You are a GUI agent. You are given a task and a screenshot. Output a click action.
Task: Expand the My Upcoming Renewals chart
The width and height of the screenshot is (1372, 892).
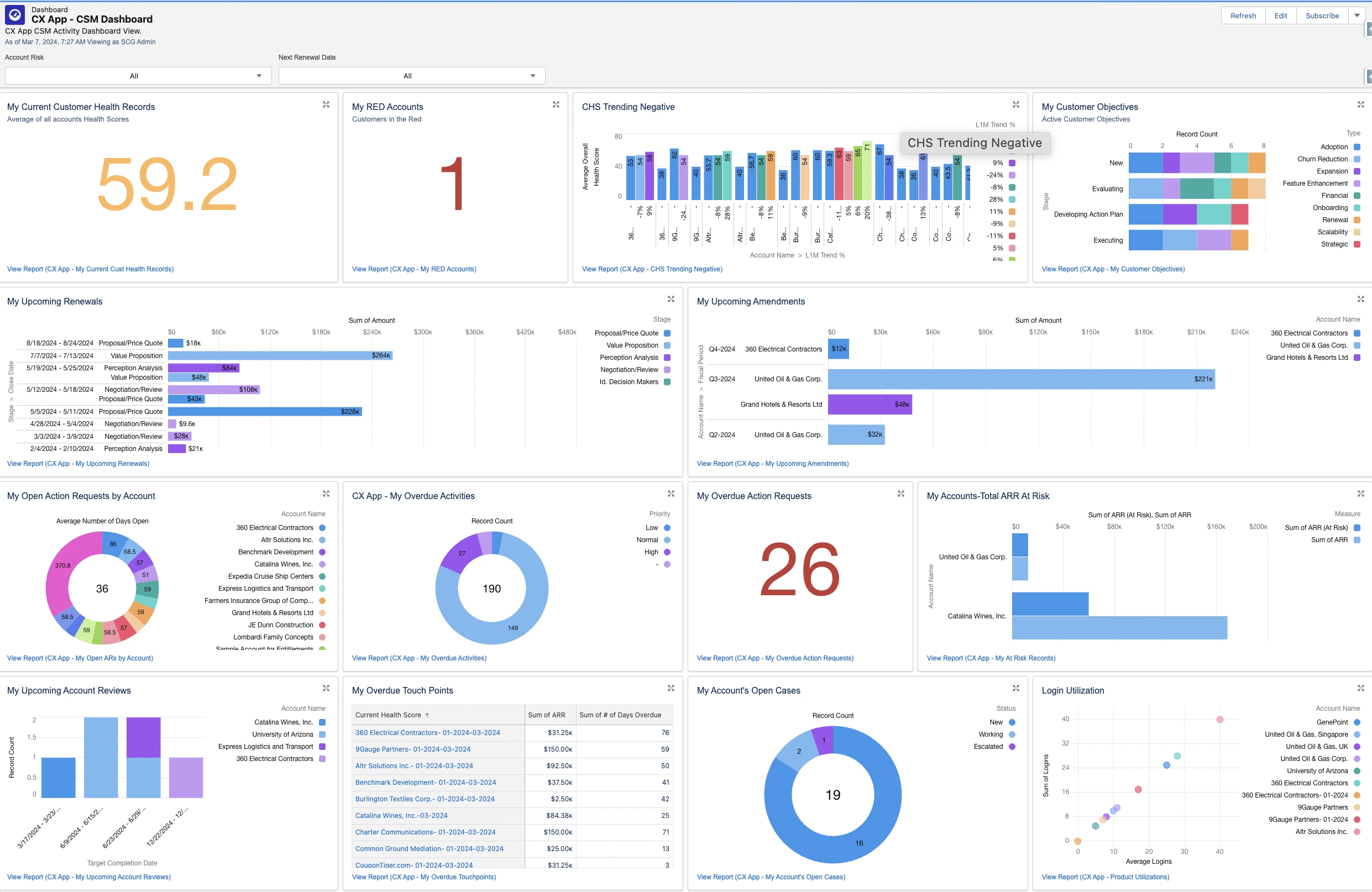[x=671, y=299]
